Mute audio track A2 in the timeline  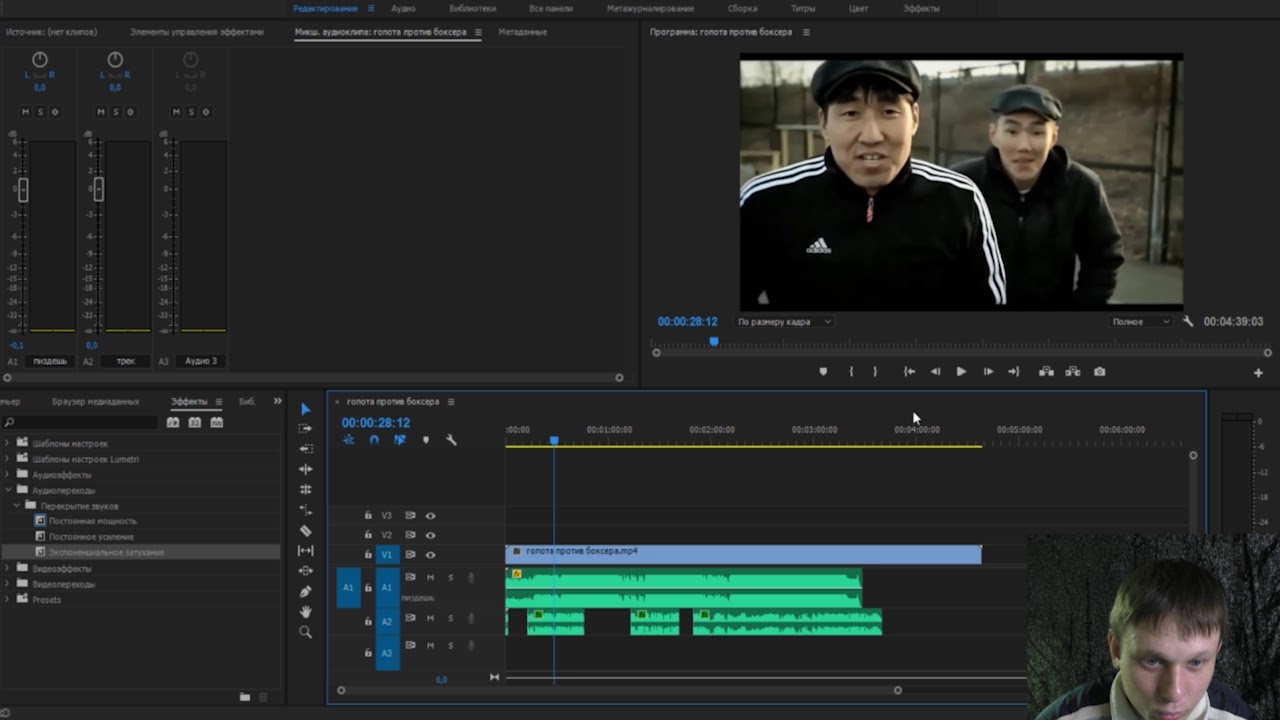click(430, 619)
